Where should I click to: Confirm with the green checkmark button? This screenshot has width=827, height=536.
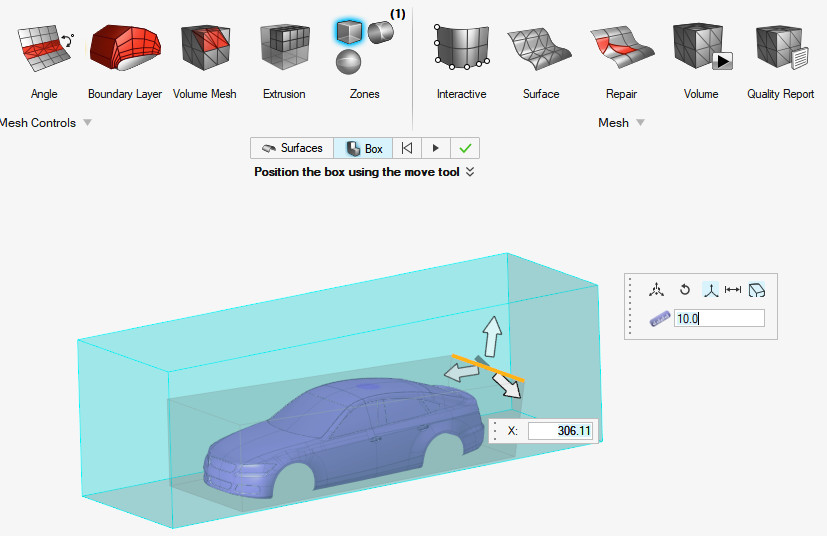coord(465,148)
